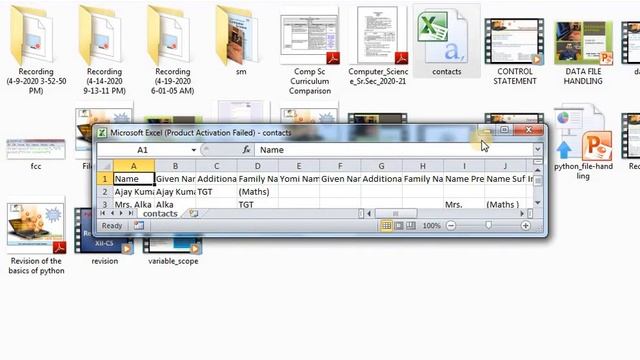
Task: Click cell E1 Yomi Name
Action: click(x=299, y=179)
